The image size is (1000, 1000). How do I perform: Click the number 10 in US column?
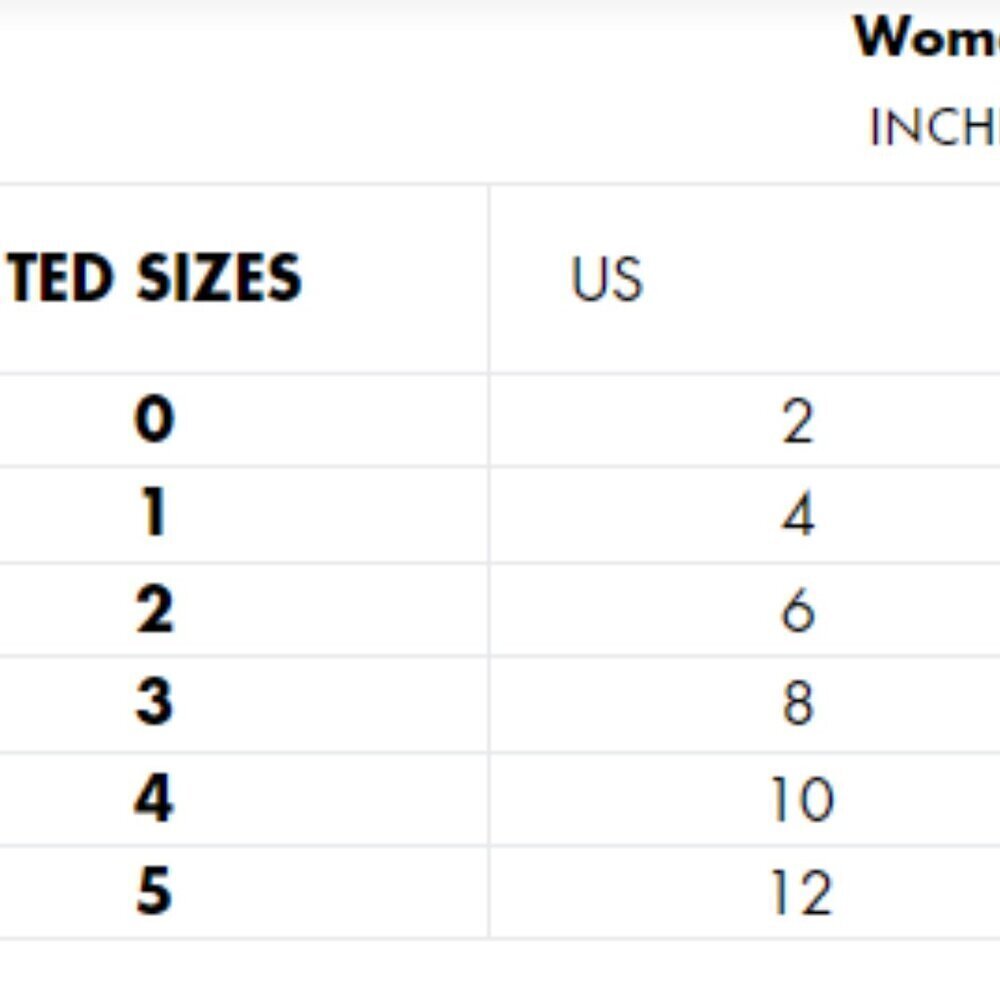(802, 799)
